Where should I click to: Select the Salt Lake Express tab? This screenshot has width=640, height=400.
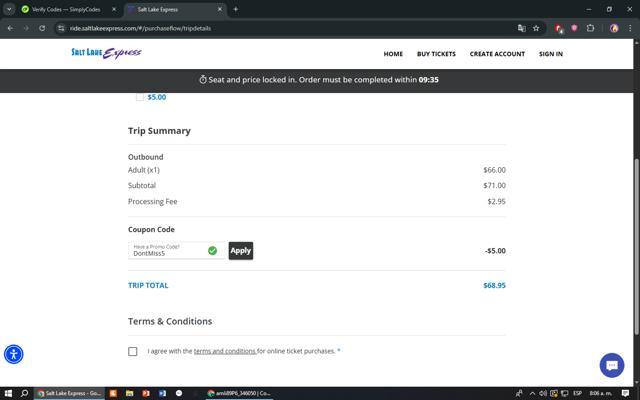176,9
